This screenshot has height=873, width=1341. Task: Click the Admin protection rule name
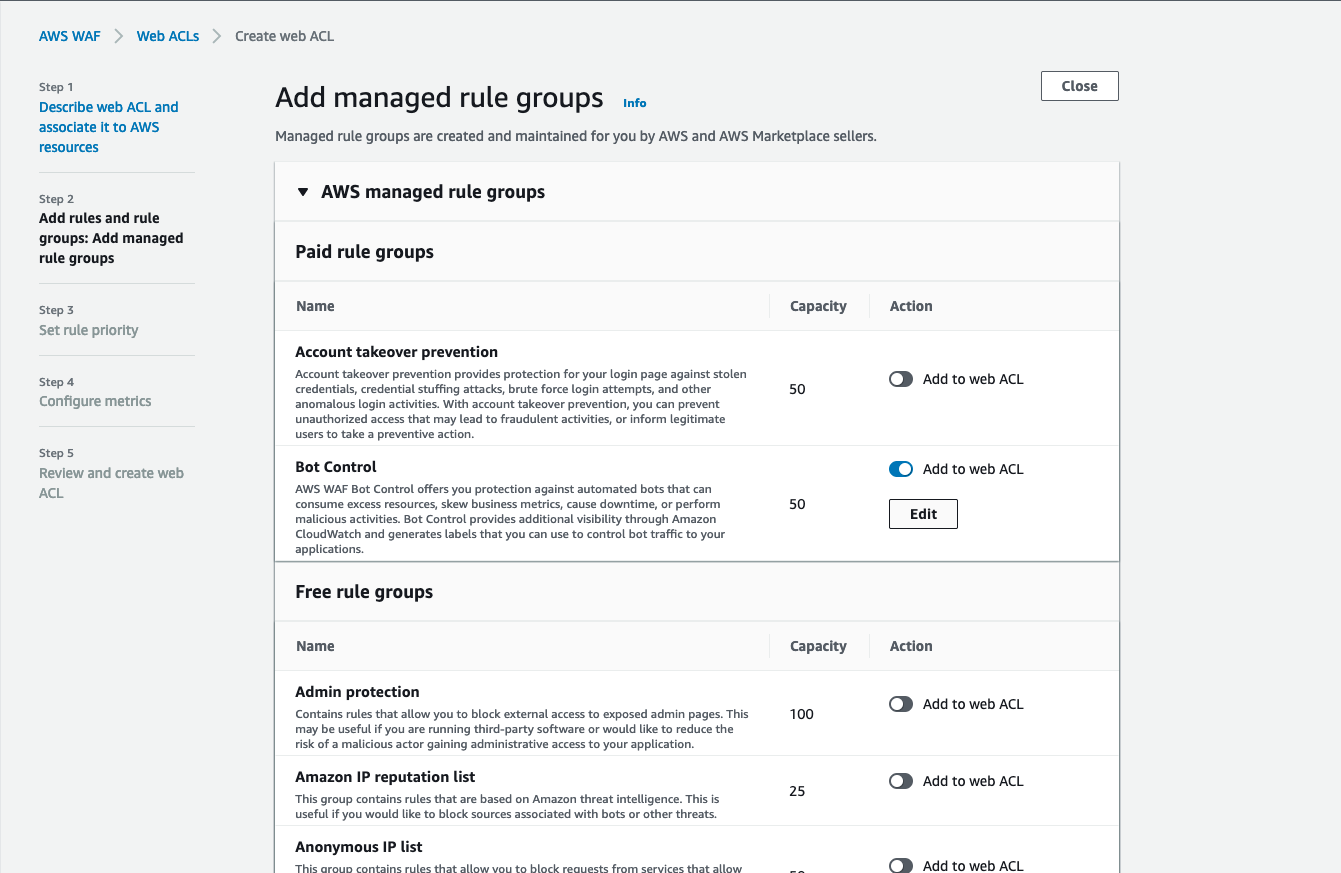pos(357,692)
